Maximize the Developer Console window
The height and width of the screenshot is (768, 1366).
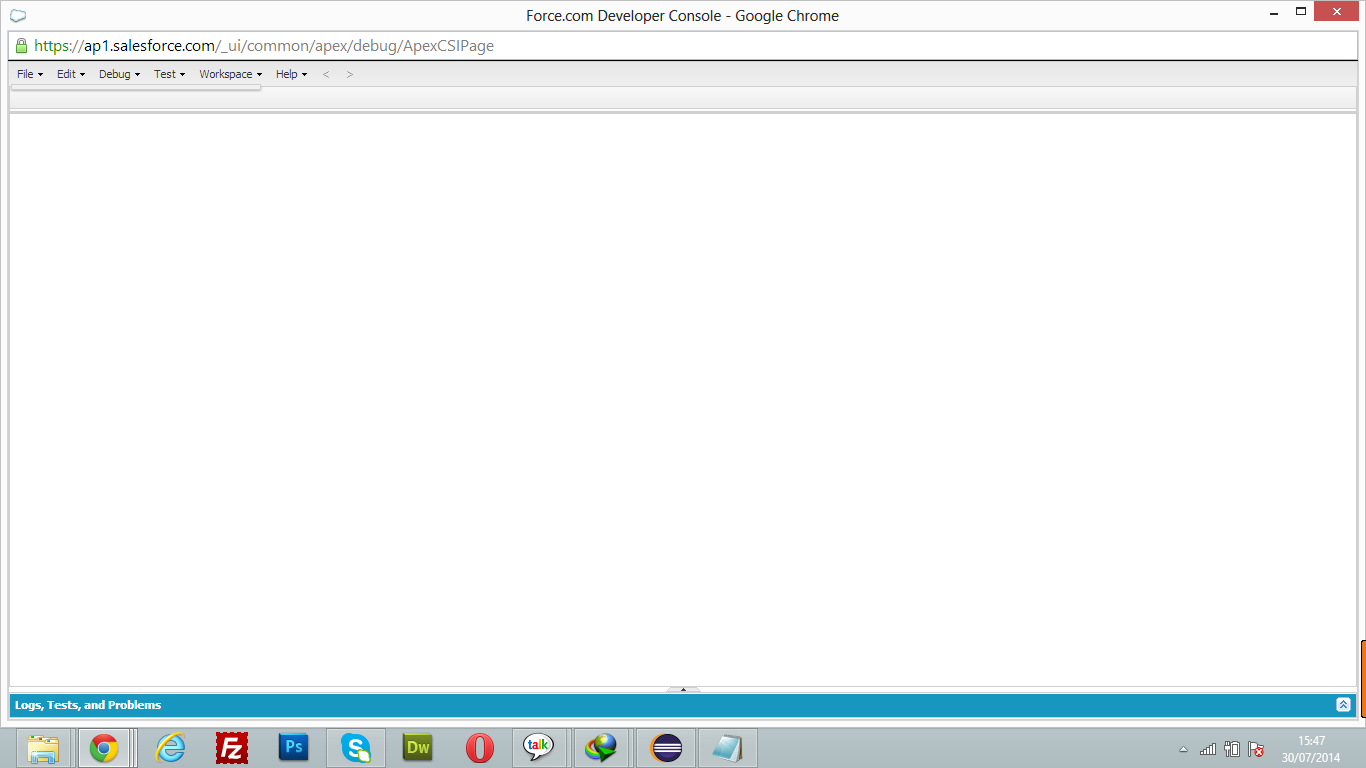(x=1301, y=12)
